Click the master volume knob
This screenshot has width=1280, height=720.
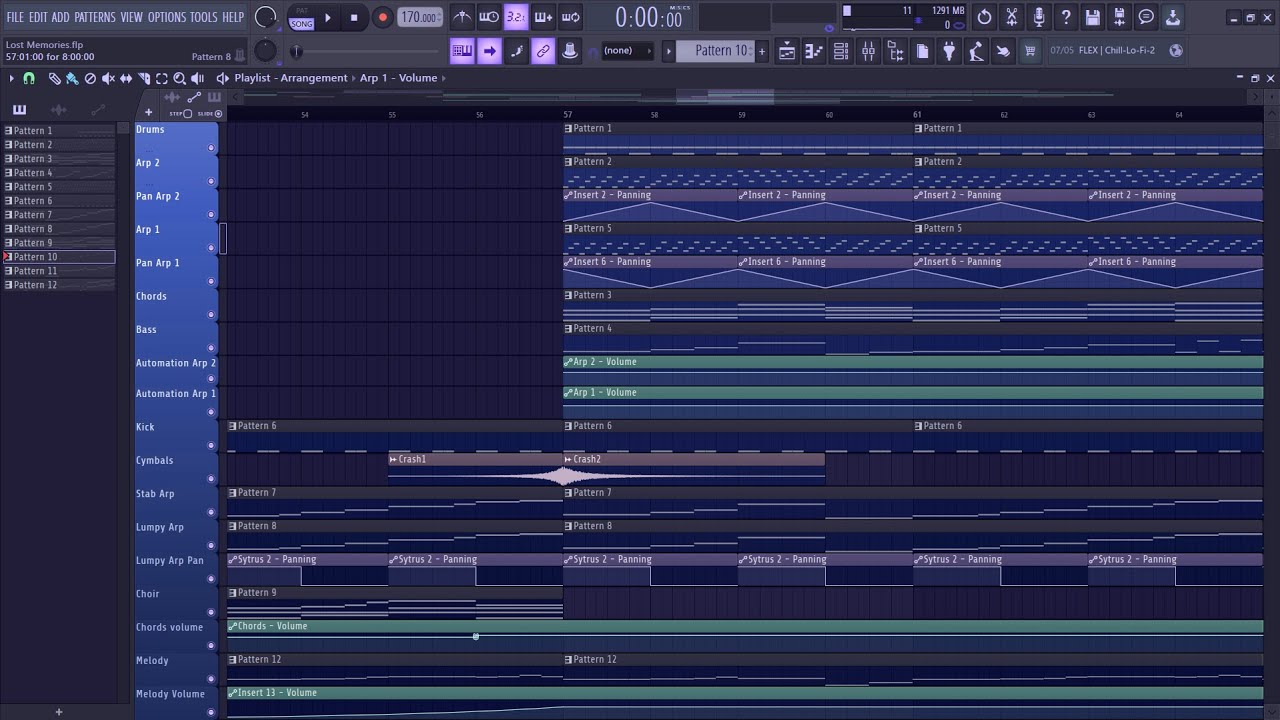265,17
